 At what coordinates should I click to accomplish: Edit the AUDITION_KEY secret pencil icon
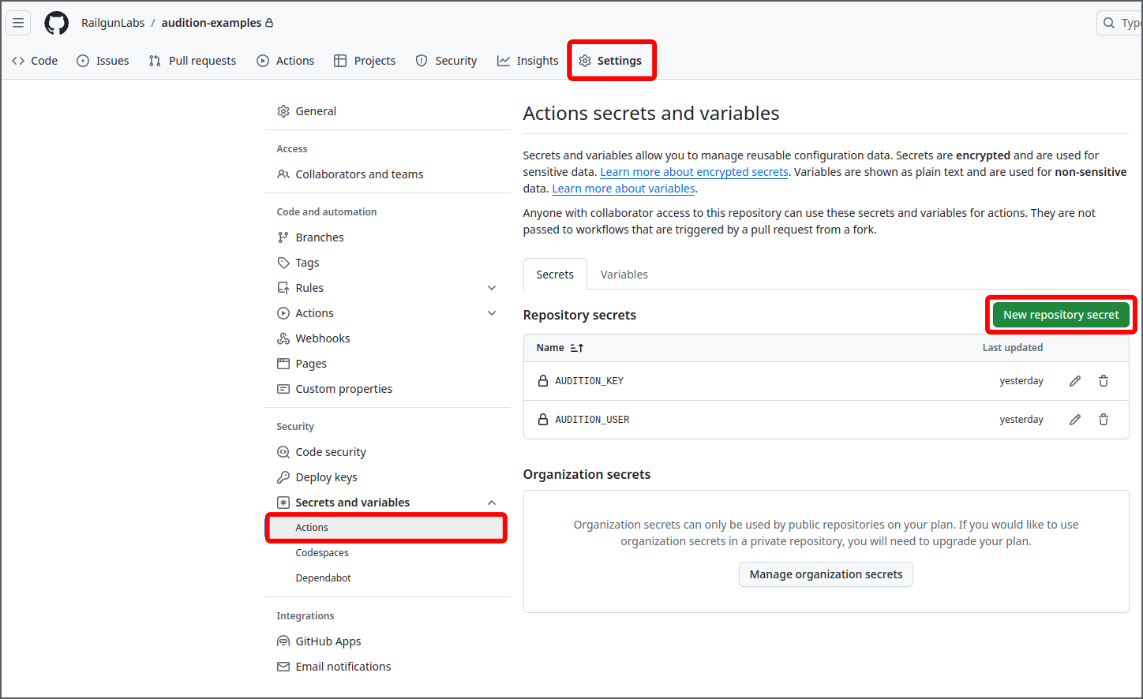(1075, 381)
